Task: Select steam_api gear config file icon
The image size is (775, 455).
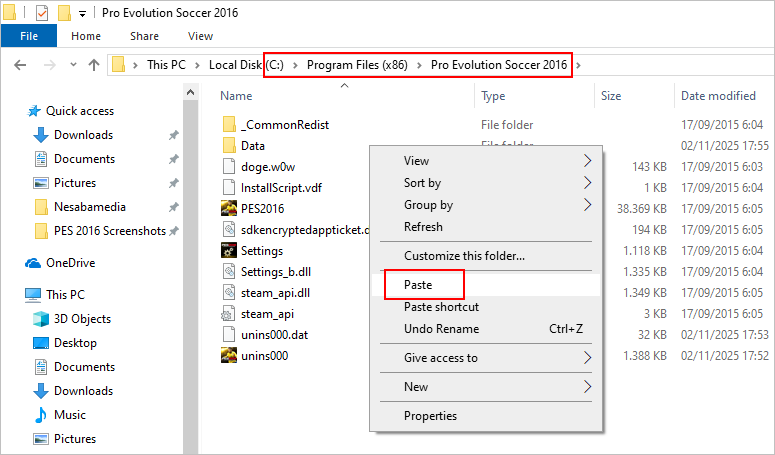Action: point(228,314)
